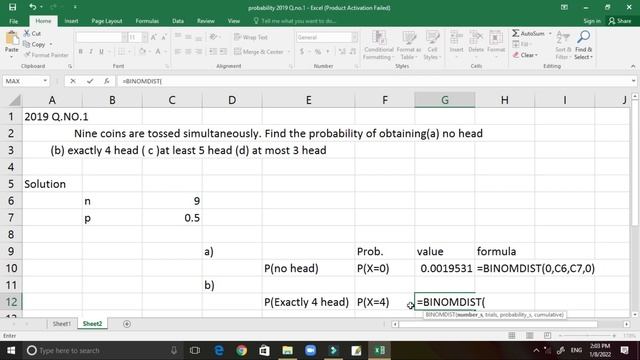
Task: Click the Borders icon
Action: point(121,51)
